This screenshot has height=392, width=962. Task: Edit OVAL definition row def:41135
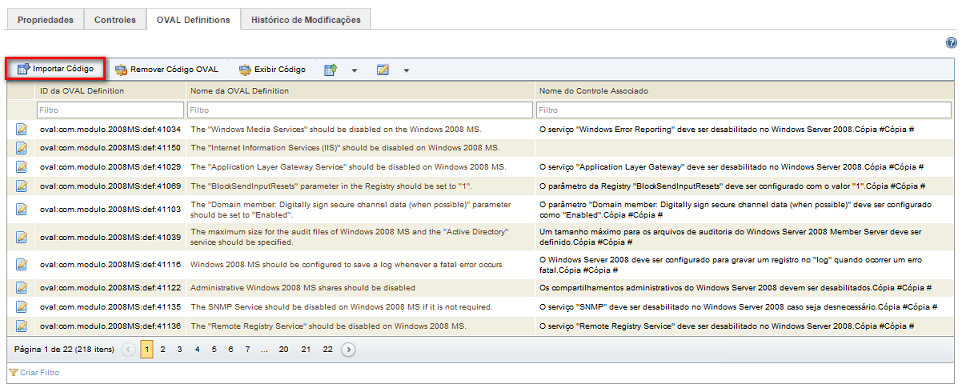tap(21, 306)
